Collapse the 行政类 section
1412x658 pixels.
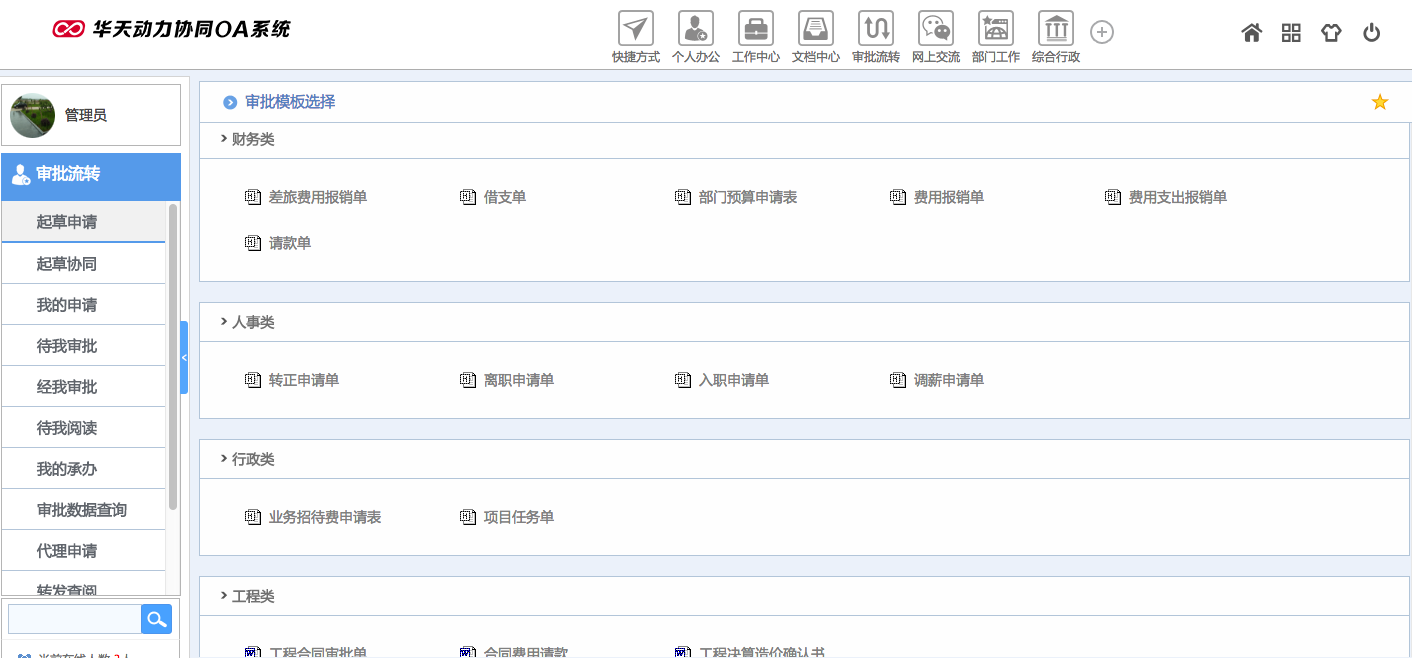[224, 459]
